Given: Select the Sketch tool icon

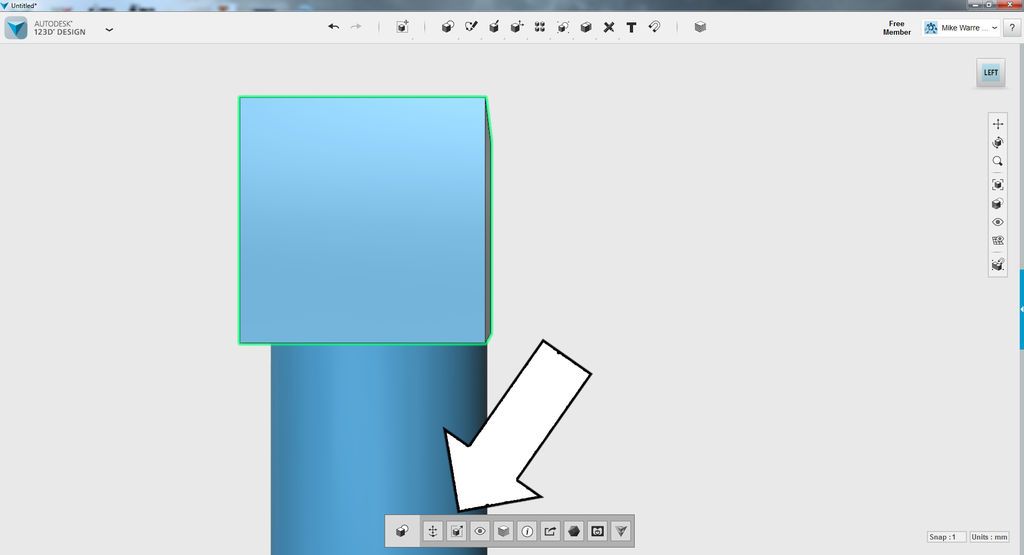Looking at the screenshot, I should (x=471, y=27).
